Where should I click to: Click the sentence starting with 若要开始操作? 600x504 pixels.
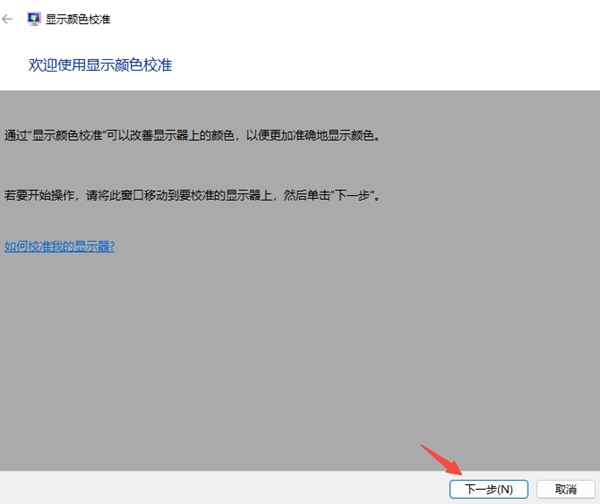[192, 195]
